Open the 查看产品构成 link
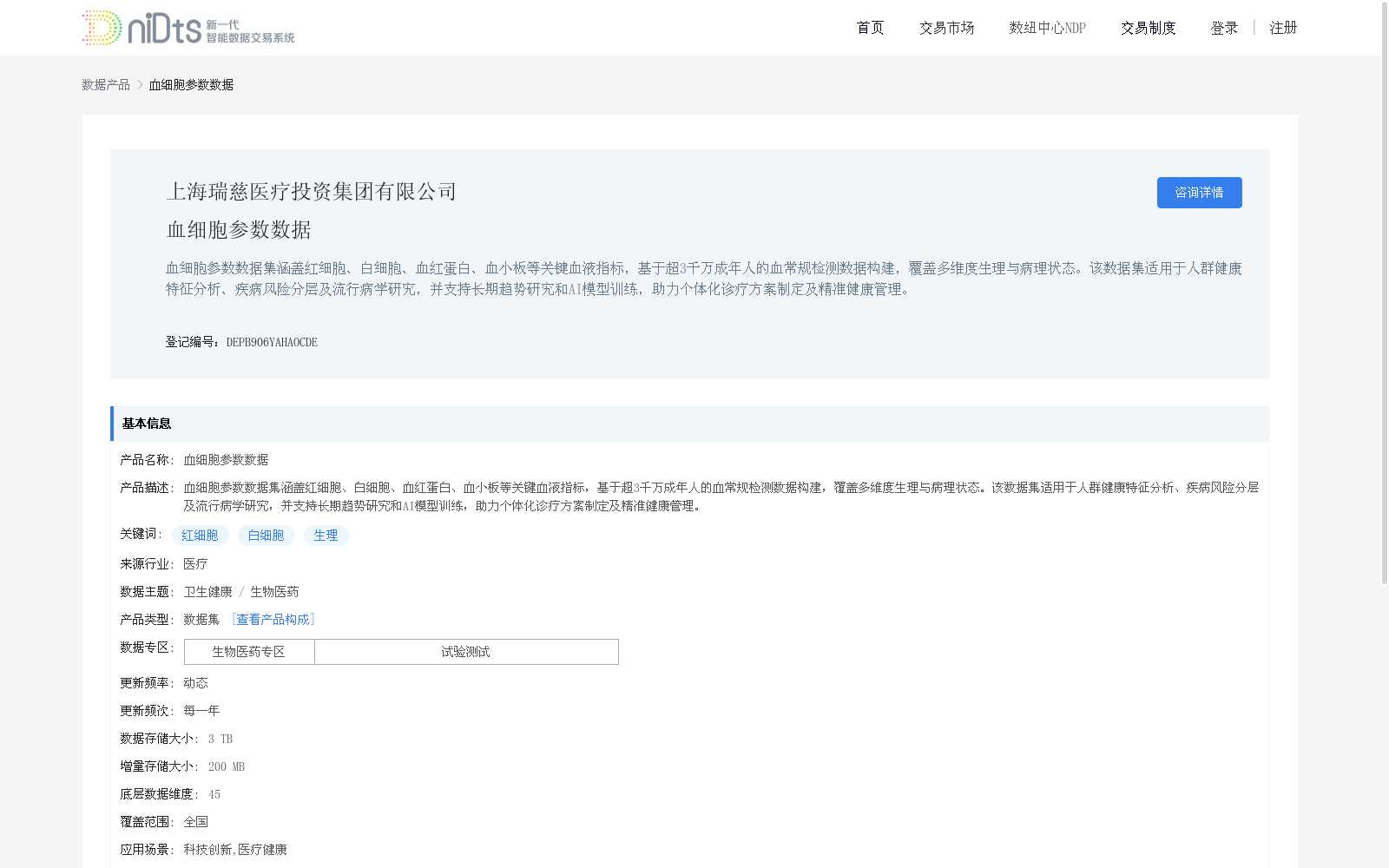This screenshot has height=868, width=1389. 273,620
